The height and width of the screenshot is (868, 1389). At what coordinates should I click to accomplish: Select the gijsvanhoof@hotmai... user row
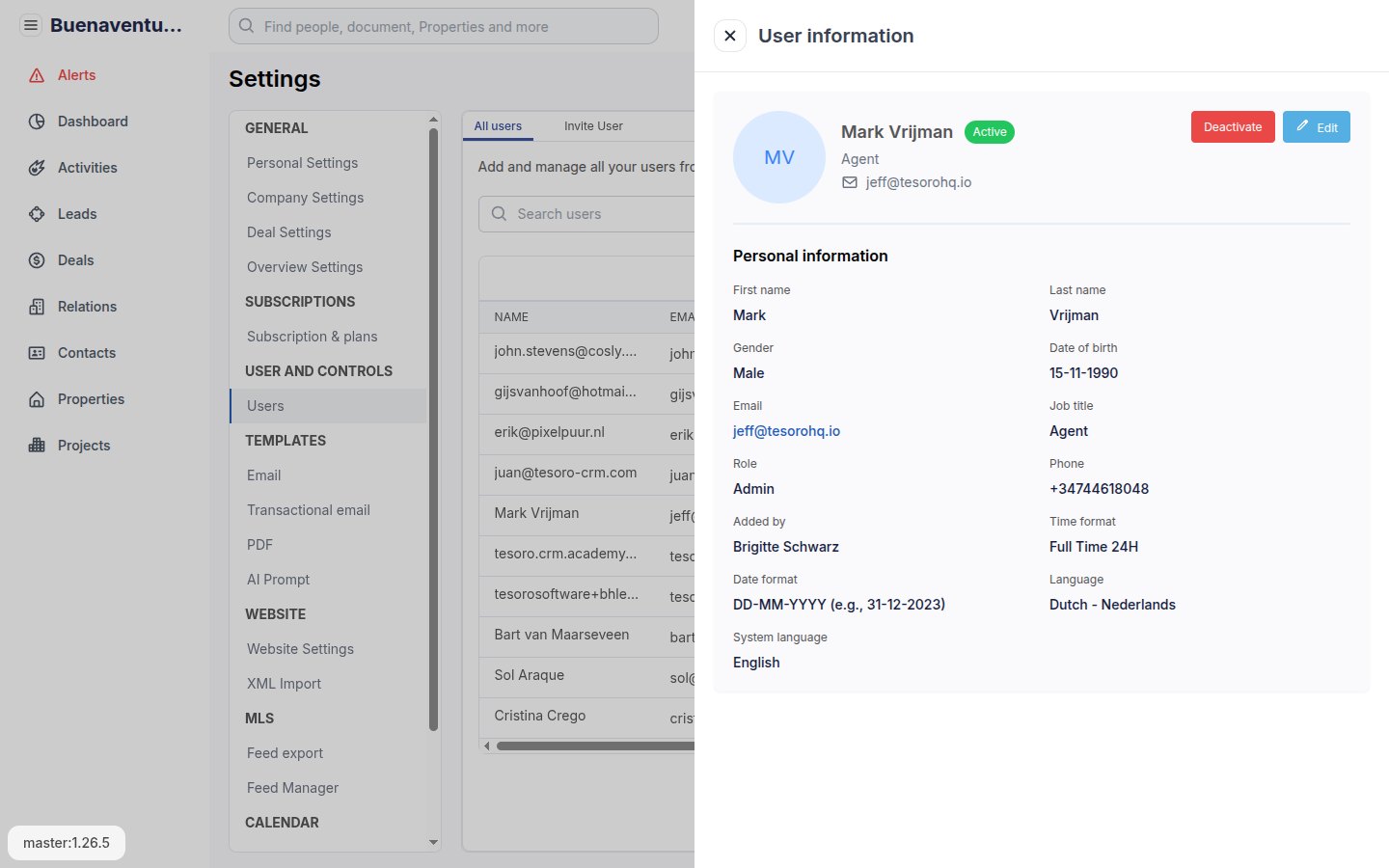(x=586, y=393)
